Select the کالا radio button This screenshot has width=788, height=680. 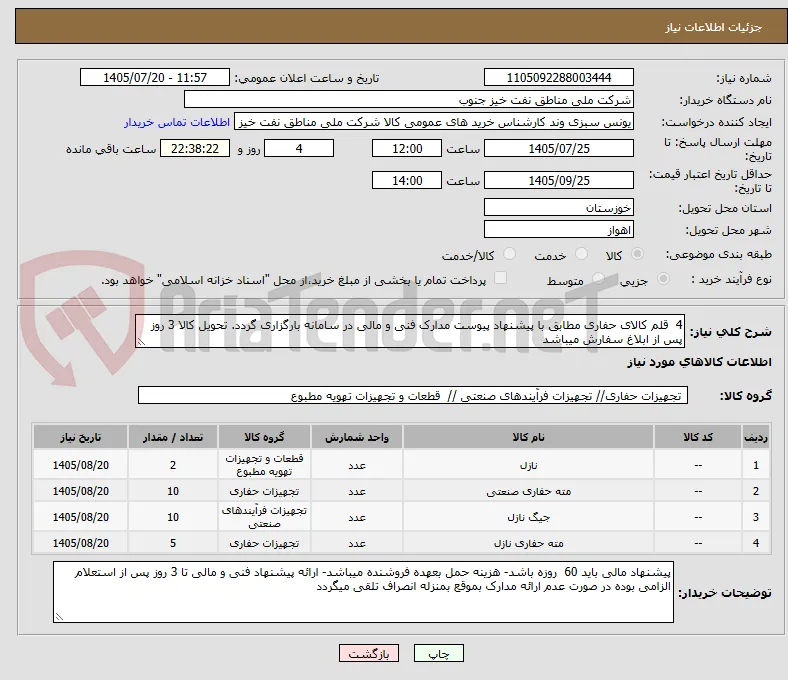[x=637, y=254]
